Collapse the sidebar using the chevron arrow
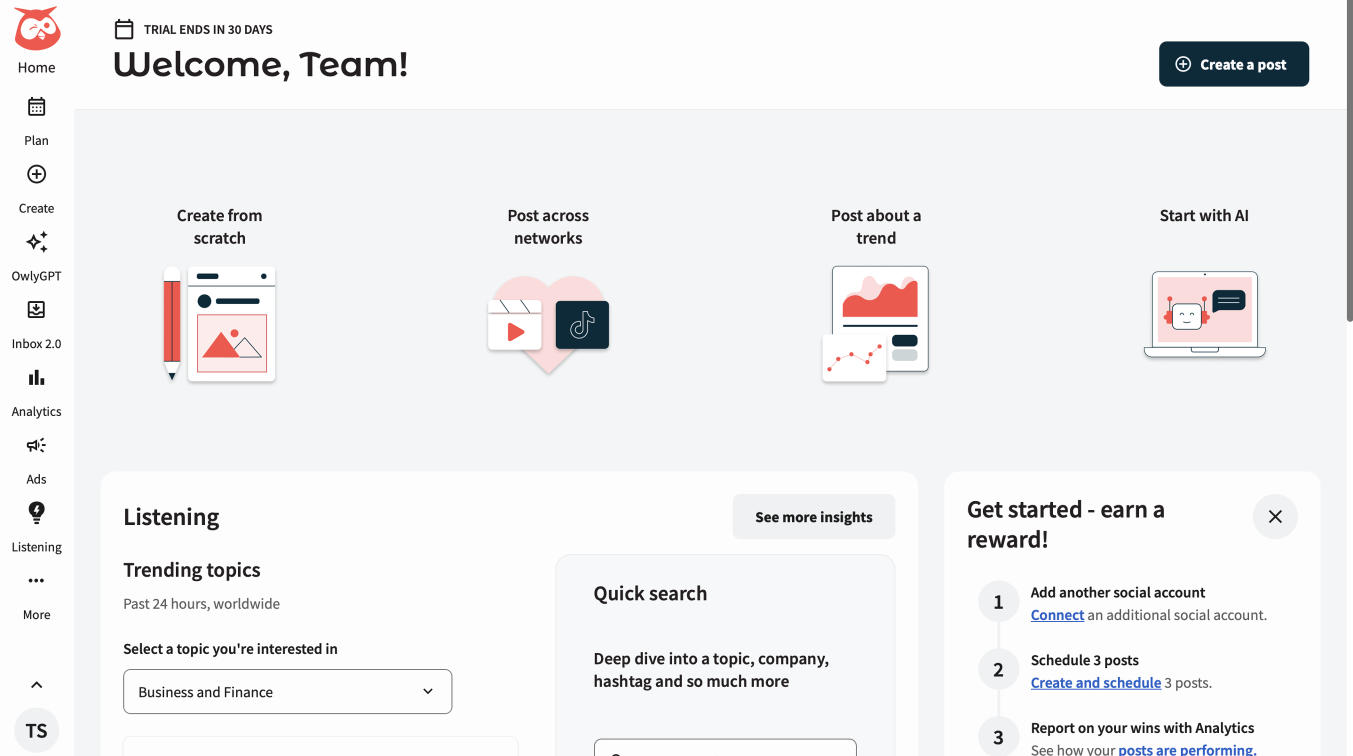This screenshot has height=756, width=1353. click(36, 684)
